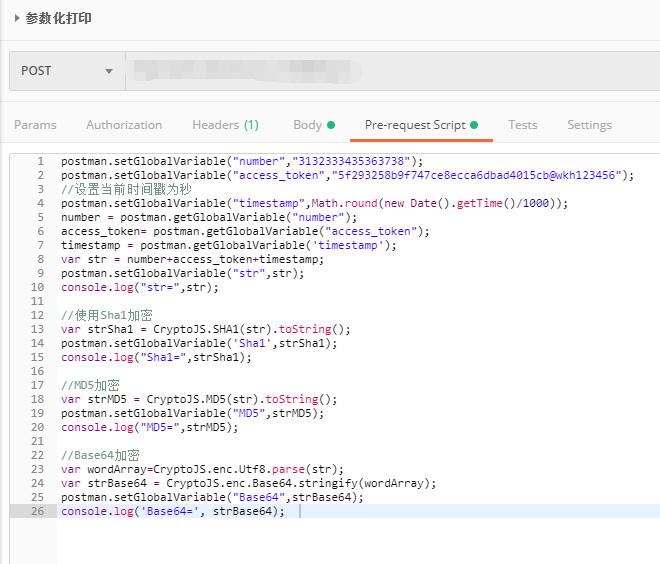Viewport: 660px width, 564px height.
Task: Click line 6 access_token getGlobalVariable statement
Action: point(245,231)
